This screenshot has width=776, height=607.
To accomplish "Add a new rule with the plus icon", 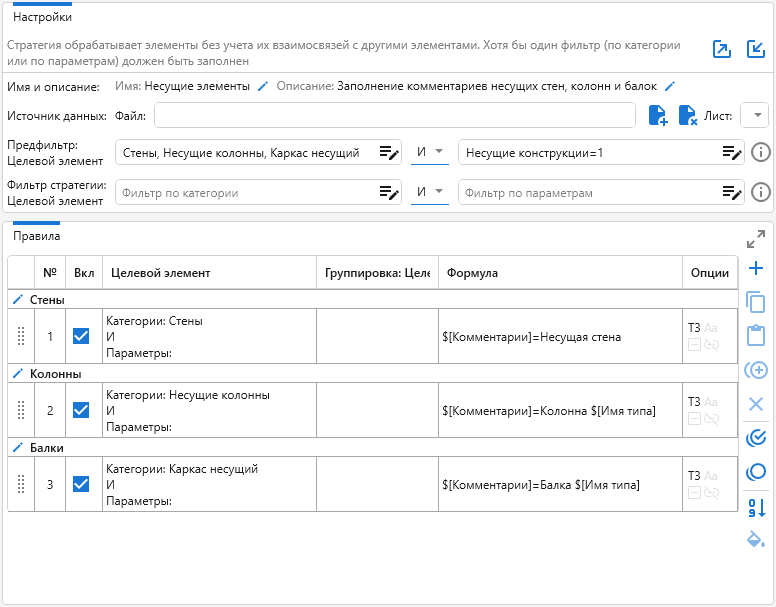I will (756, 269).
